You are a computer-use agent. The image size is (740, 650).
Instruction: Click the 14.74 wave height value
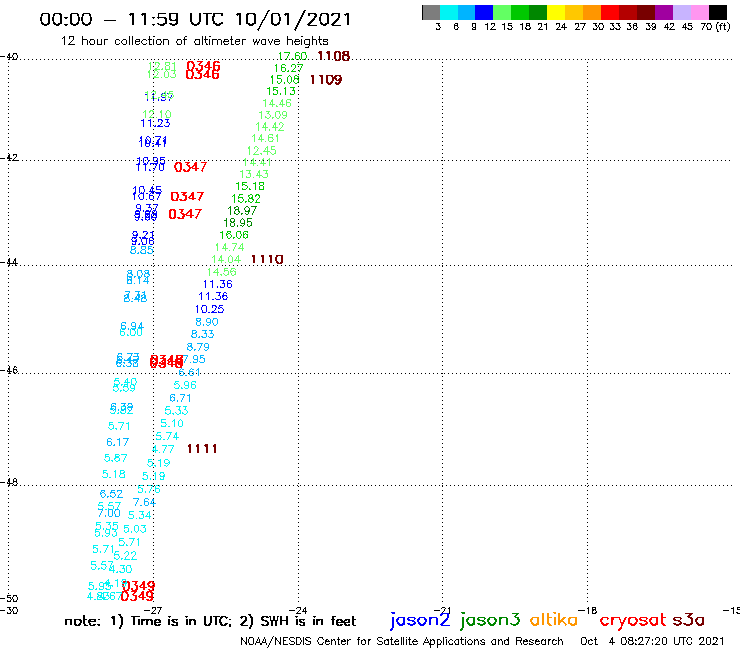click(x=229, y=247)
